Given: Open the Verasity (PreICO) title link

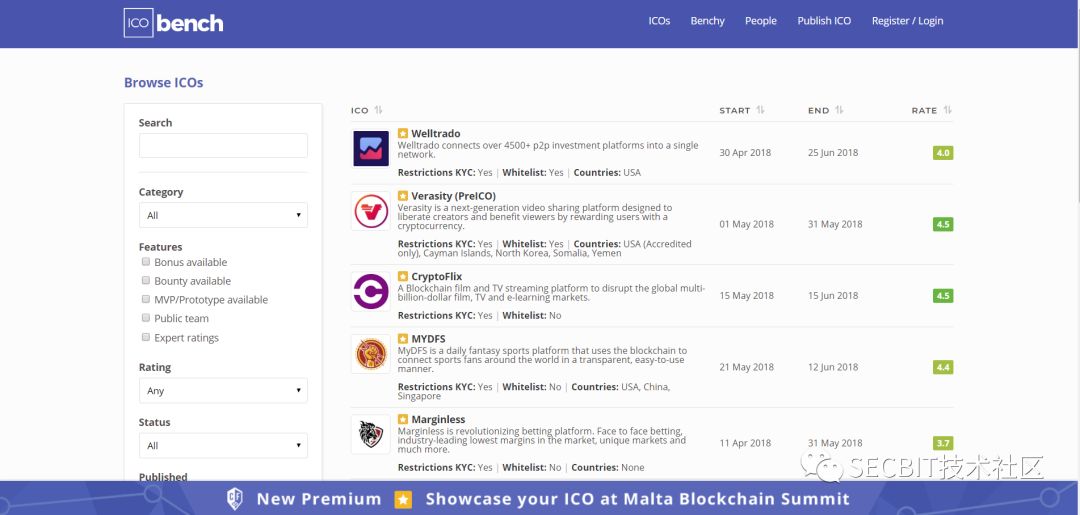Looking at the screenshot, I should [453, 196].
